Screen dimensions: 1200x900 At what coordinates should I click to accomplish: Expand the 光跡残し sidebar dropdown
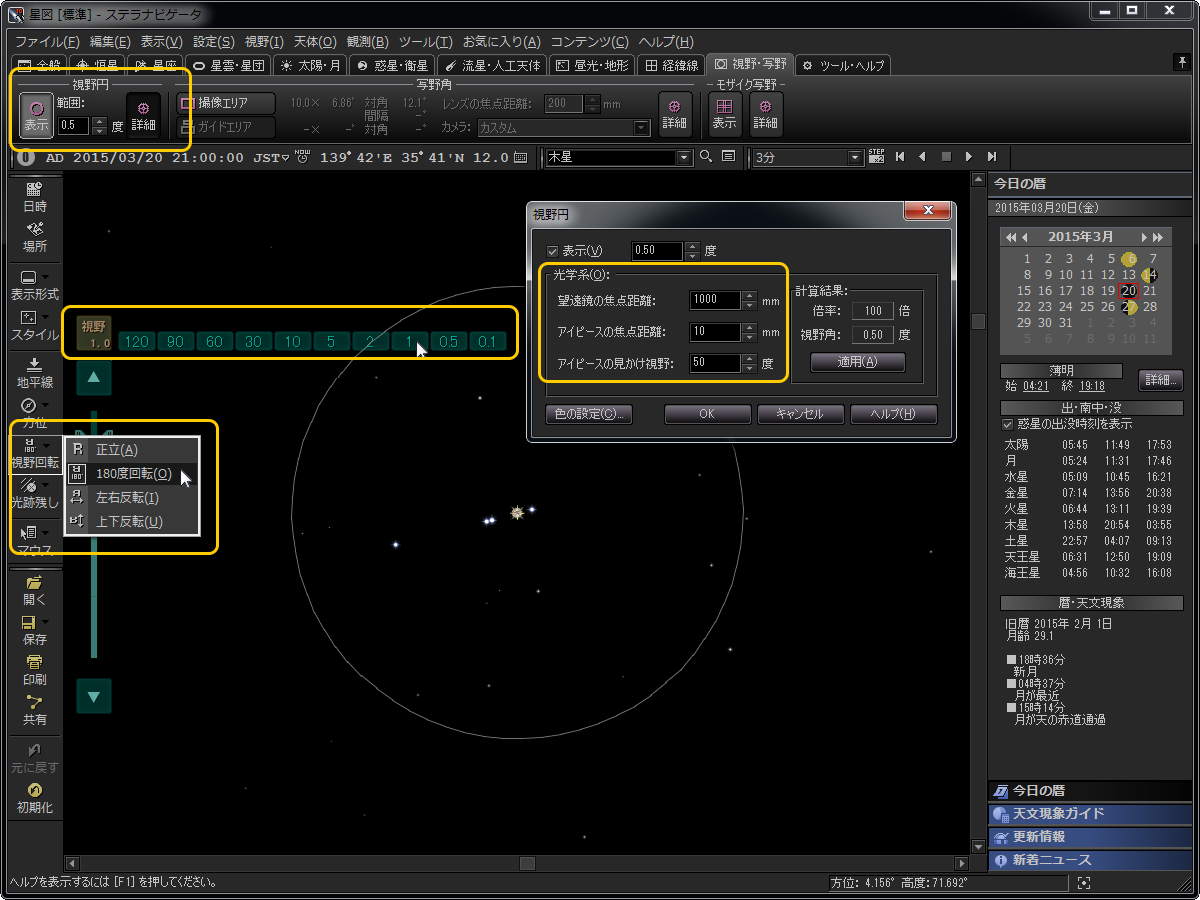[47, 484]
